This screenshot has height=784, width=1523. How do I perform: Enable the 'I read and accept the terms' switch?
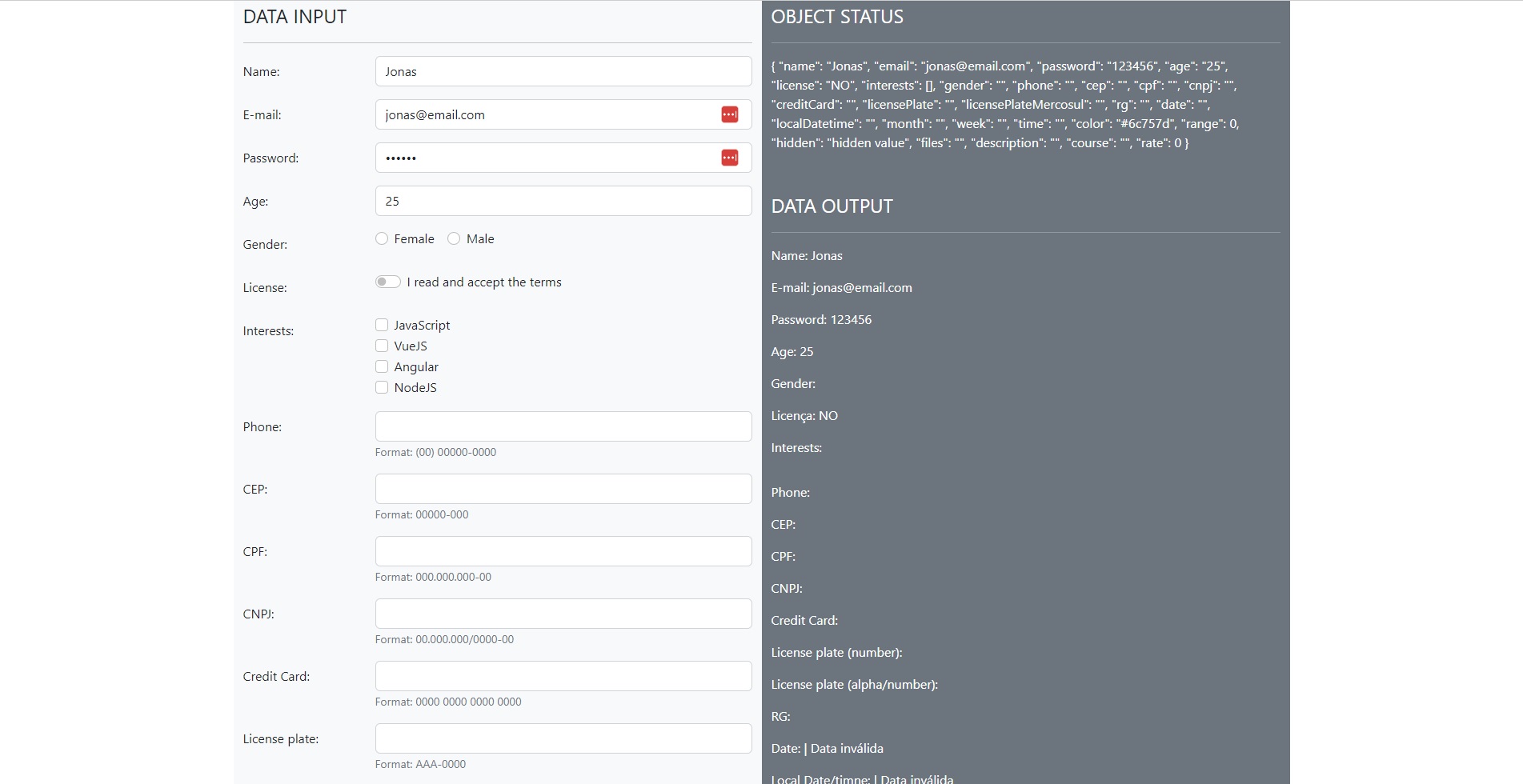pos(387,282)
